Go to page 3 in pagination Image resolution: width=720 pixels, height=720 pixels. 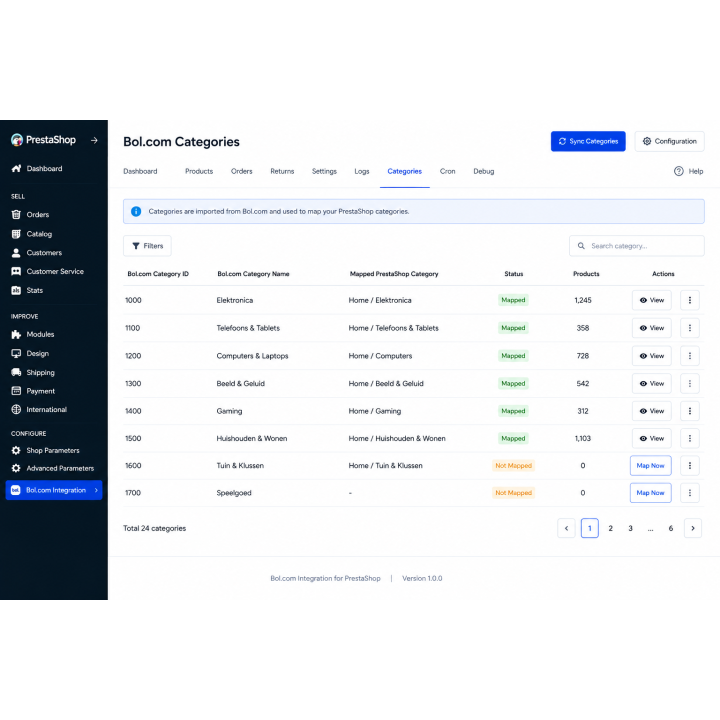630,528
